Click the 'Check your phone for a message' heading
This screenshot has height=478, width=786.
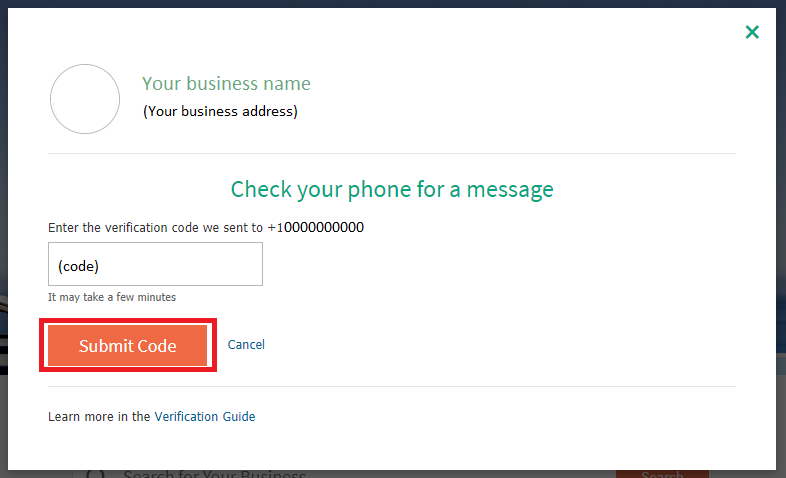click(x=392, y=189)
